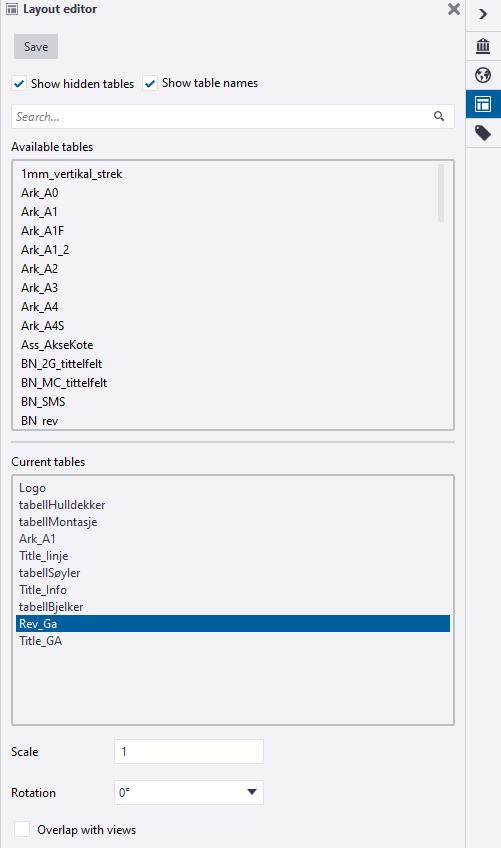Click the Available tables scrollbar

click(441, 193)
